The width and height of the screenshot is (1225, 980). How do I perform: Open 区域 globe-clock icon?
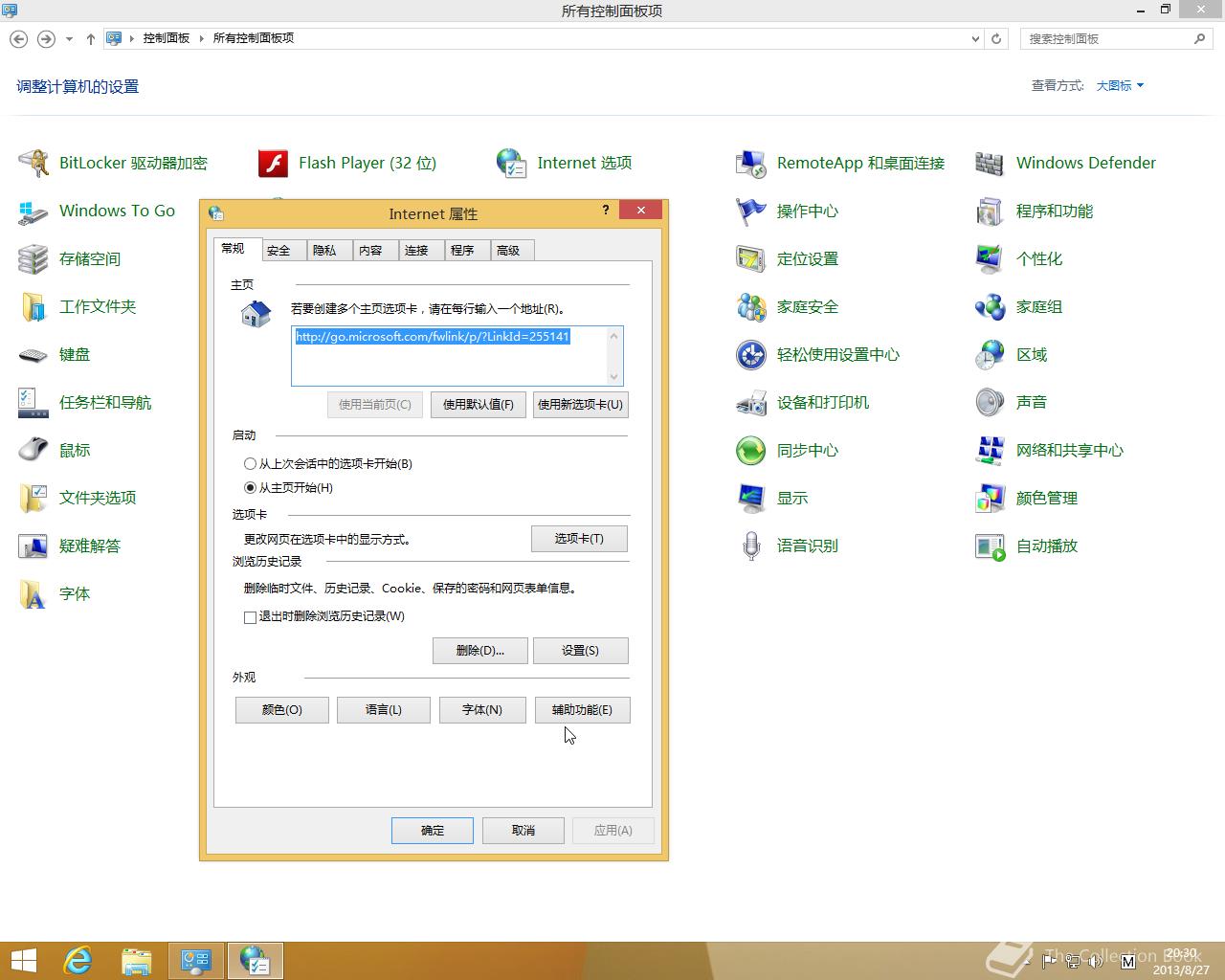[x=991, y=355]
